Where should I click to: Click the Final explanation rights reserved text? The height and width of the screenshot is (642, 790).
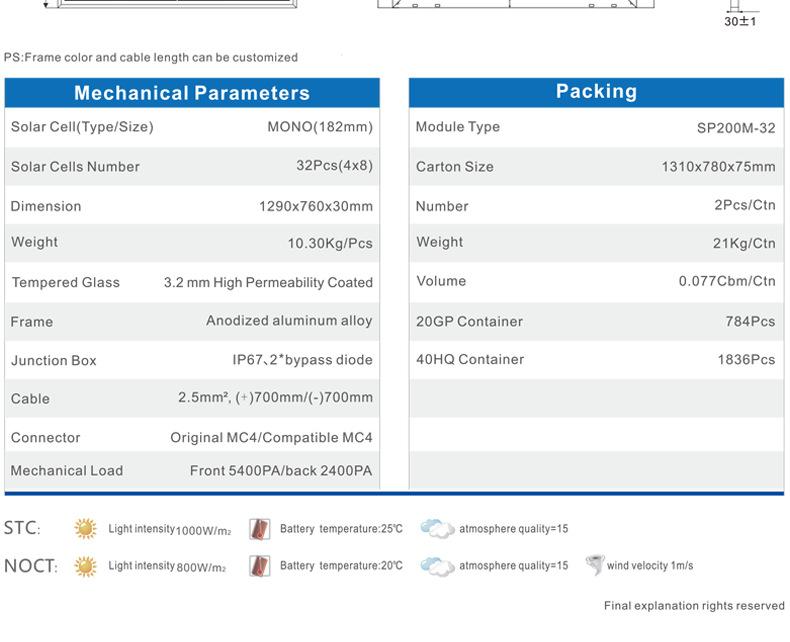point(694,606)
